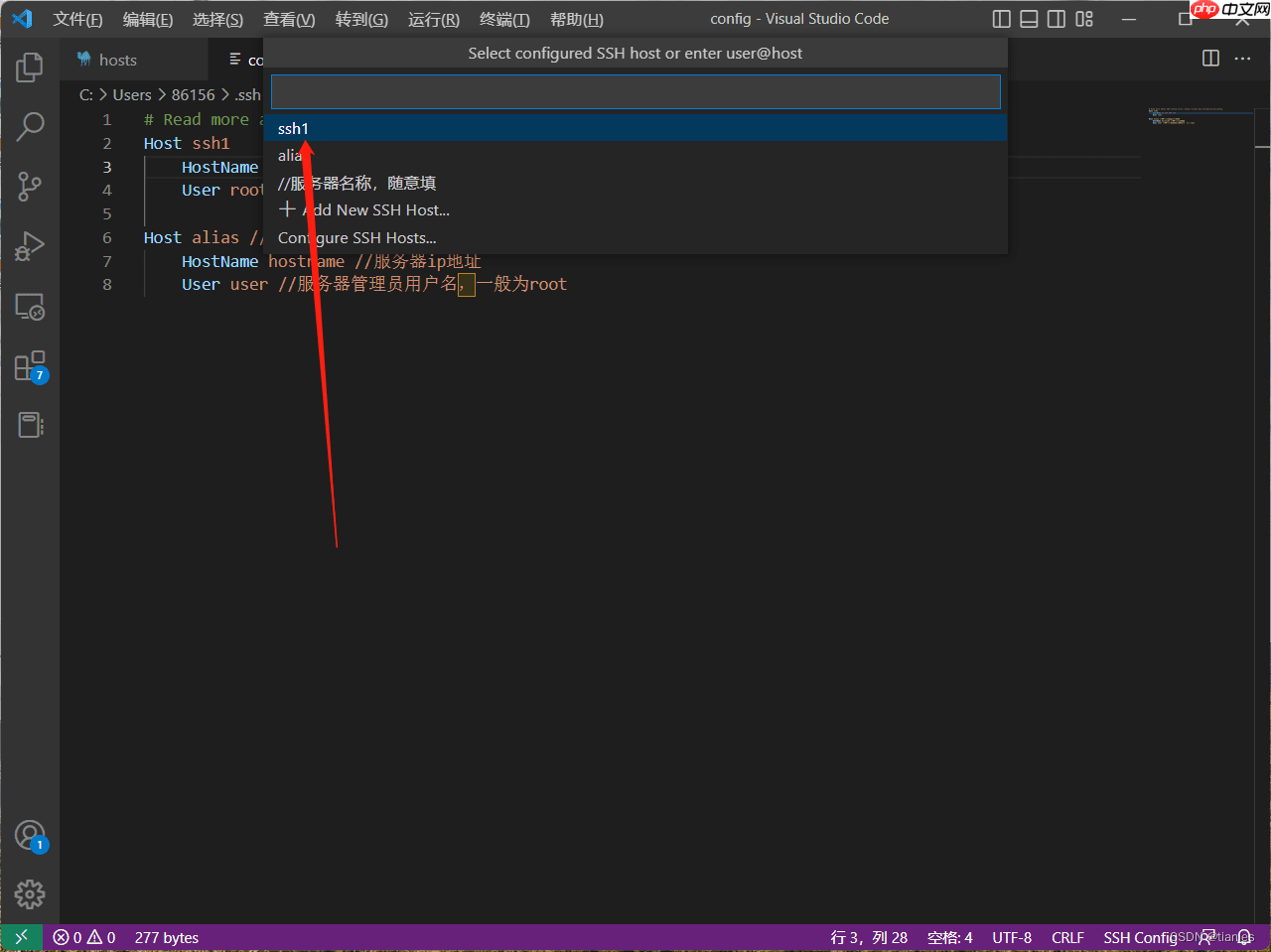
Task: Open the Accounts icon
Action: tap(30, 836)
